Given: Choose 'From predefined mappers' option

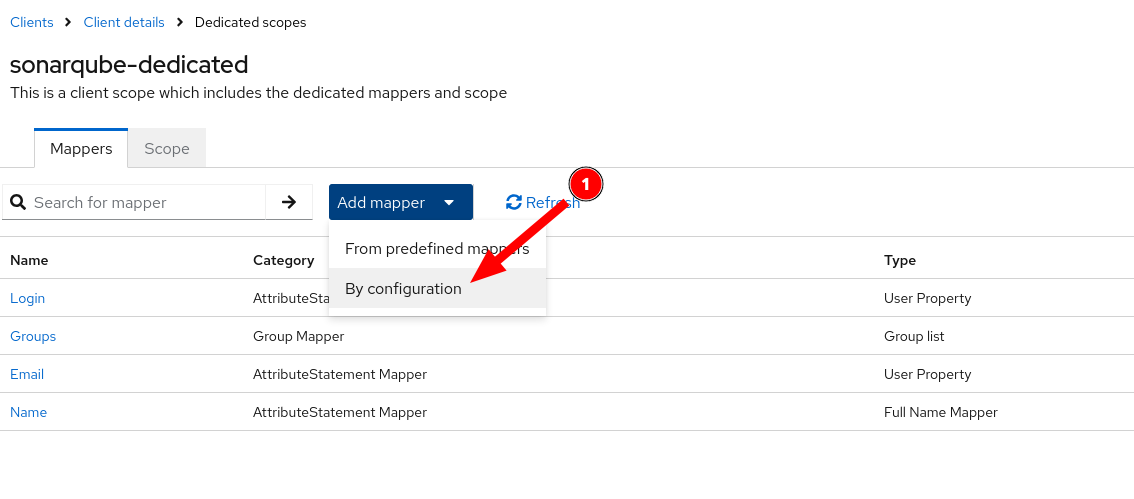Looking at the screenshot, I should (x=437, y=249).
